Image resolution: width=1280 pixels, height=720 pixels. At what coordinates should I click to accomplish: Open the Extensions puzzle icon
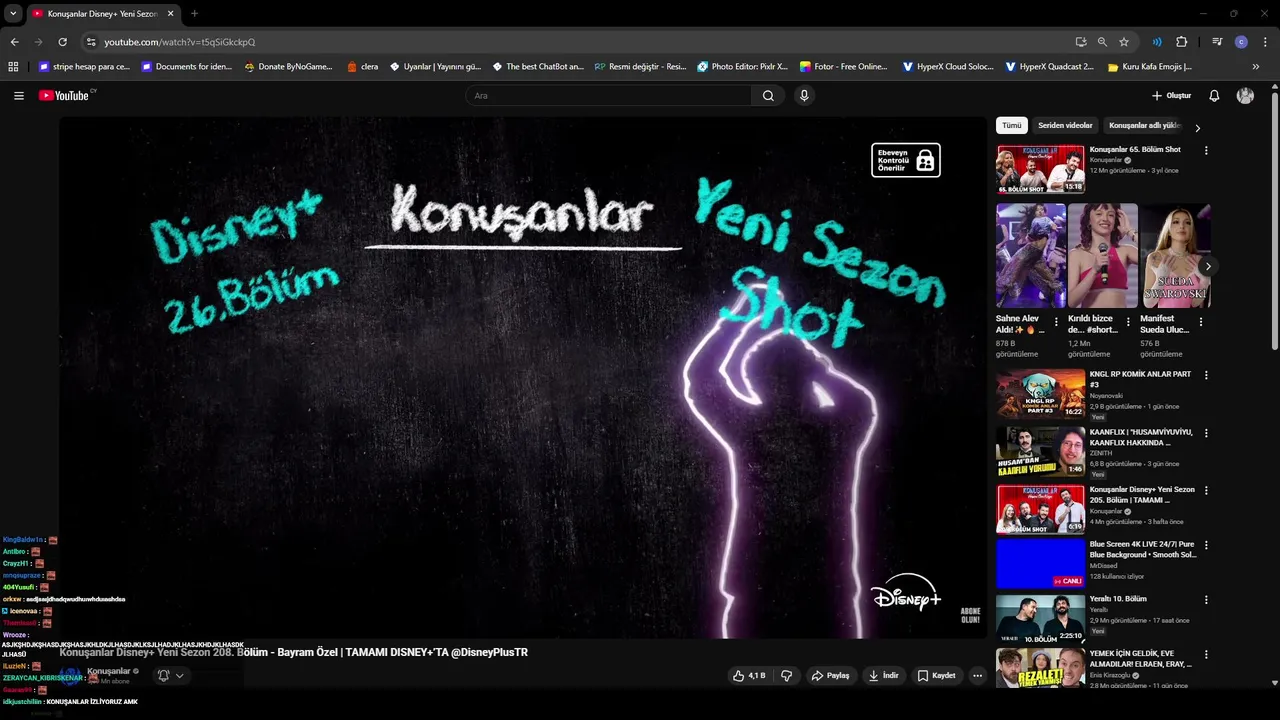click(x=1182, y=42)
